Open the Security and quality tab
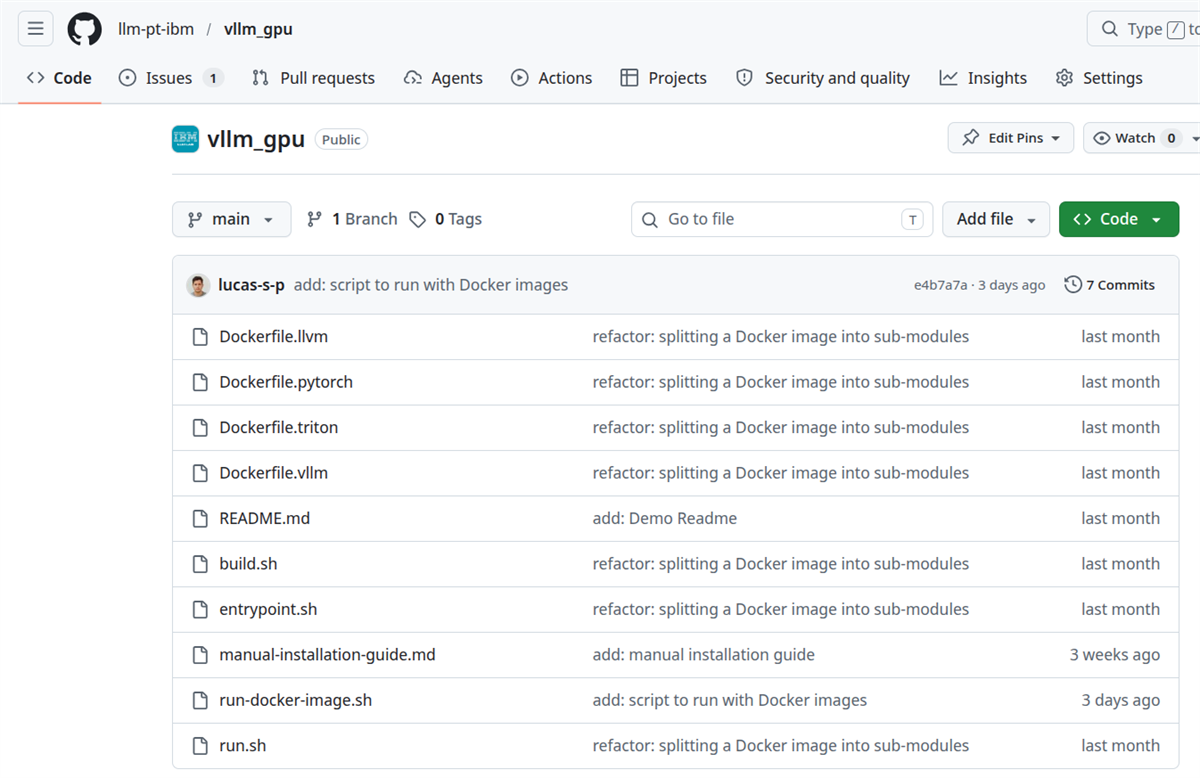Screen dimensions: 1200x778 click(823, 78)
